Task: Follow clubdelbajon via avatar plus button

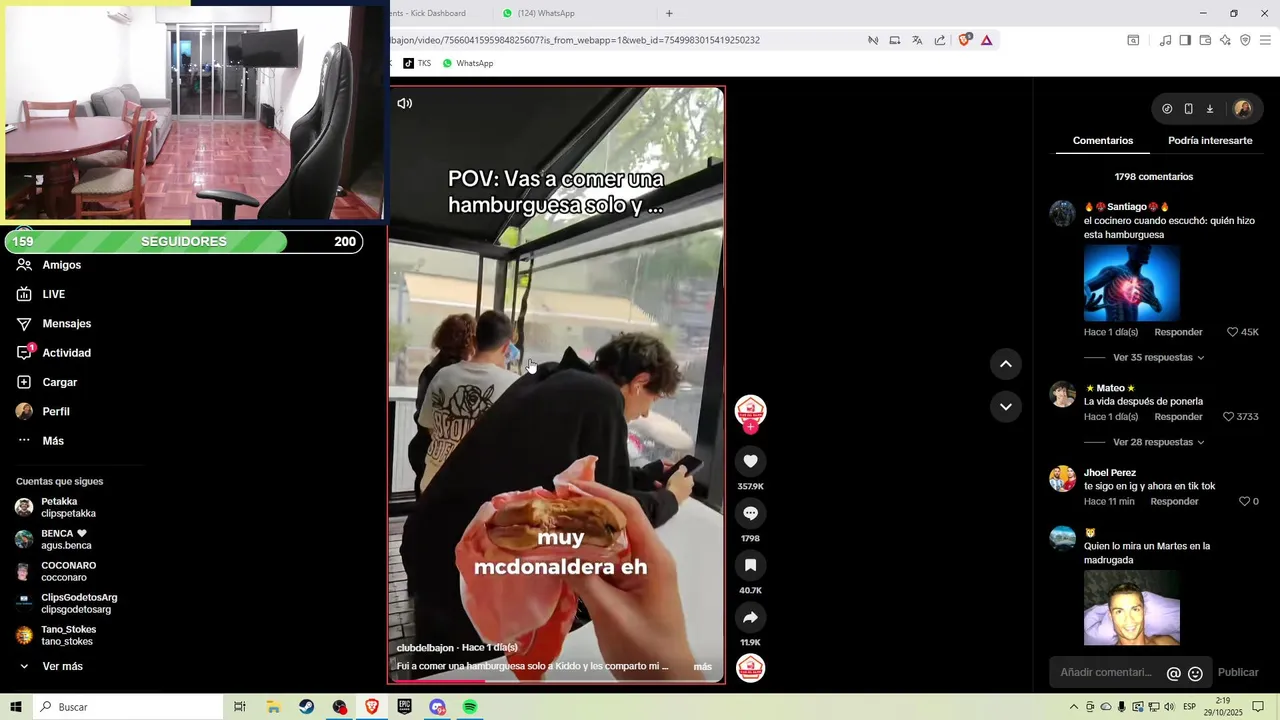Action: point(750,427)
